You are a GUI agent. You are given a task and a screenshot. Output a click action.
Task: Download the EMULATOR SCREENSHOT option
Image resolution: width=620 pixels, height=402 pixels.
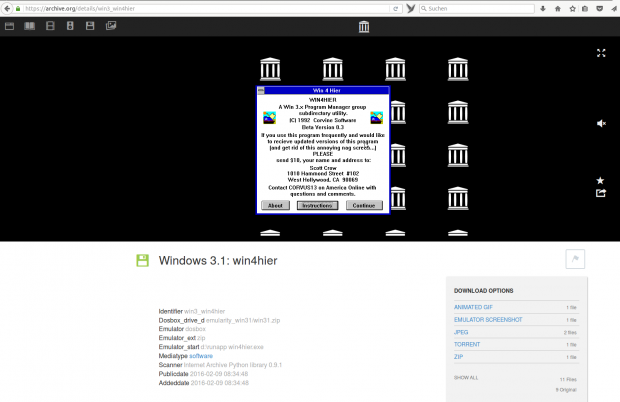tap(488, 319)
